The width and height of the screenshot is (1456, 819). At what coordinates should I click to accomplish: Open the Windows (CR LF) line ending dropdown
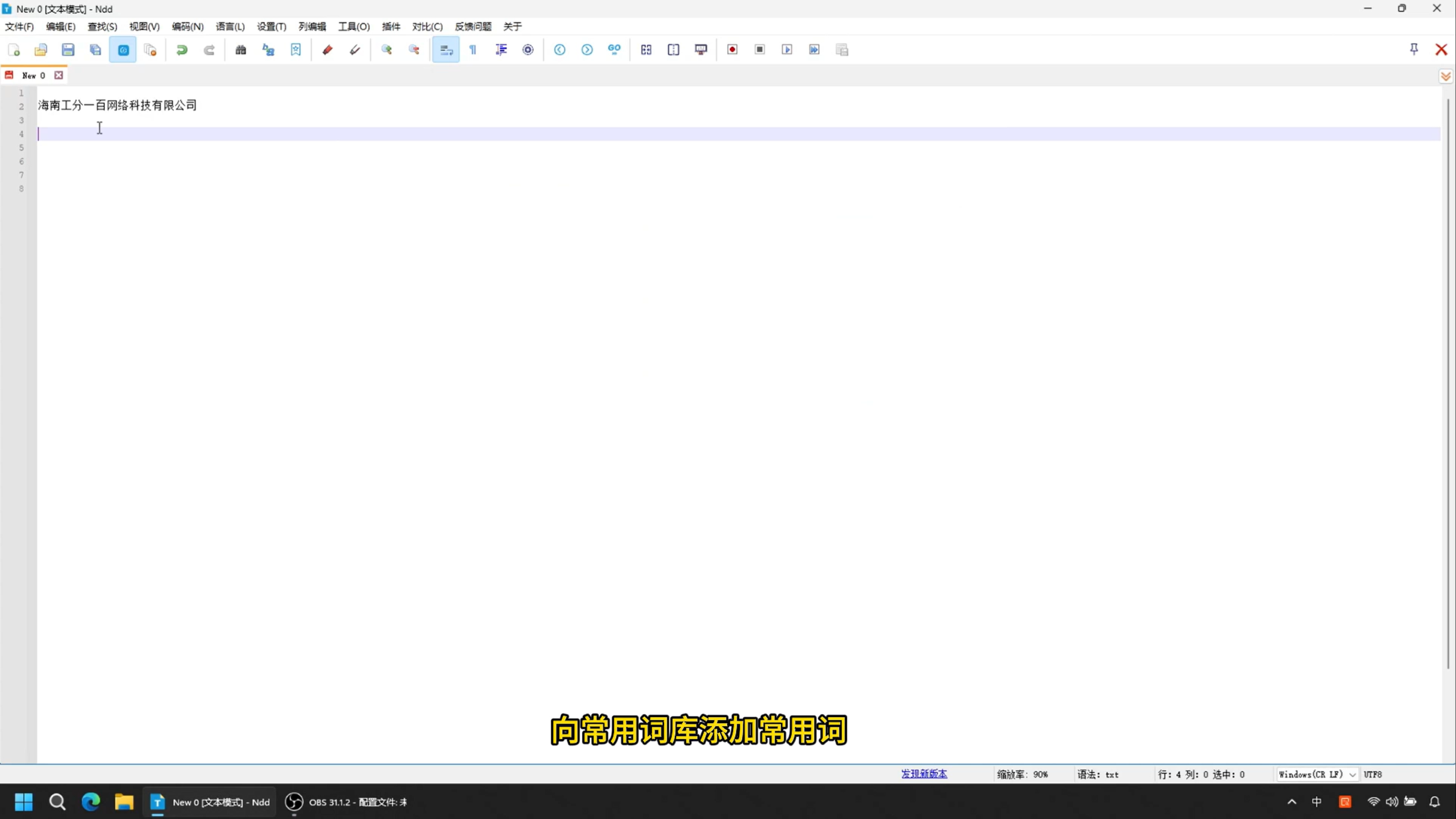click(x=1317, y=774)
